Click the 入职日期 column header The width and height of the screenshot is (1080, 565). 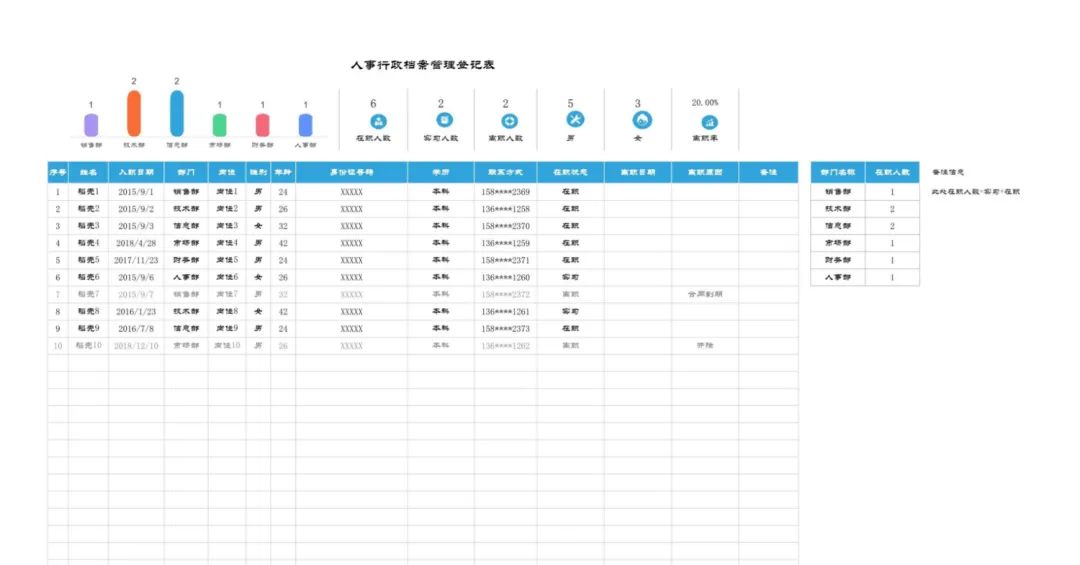pos(136,172)
